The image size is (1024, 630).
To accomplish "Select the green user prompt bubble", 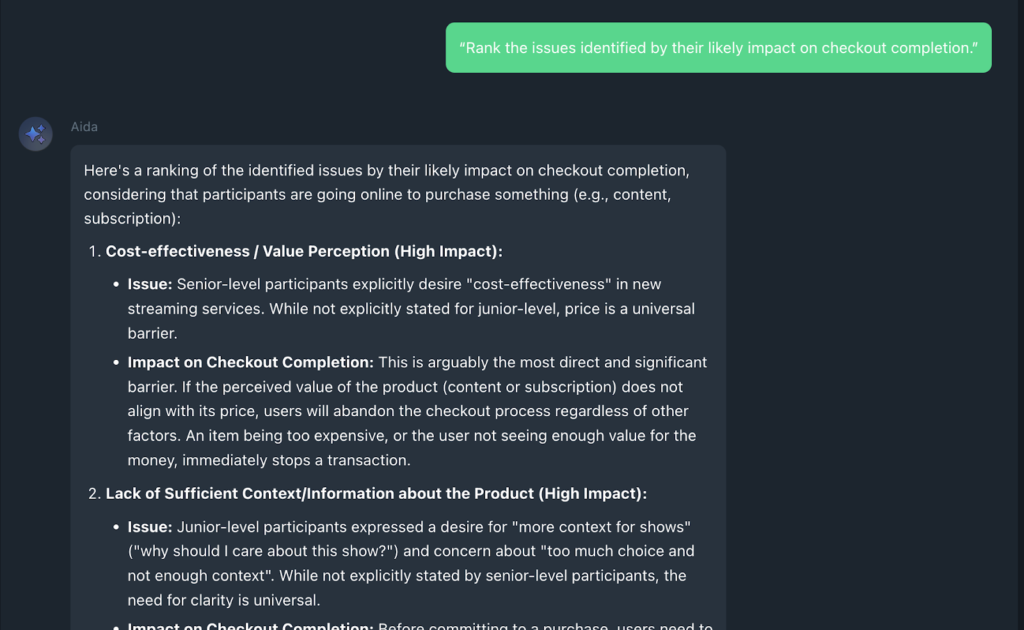I will click(718, 48).
